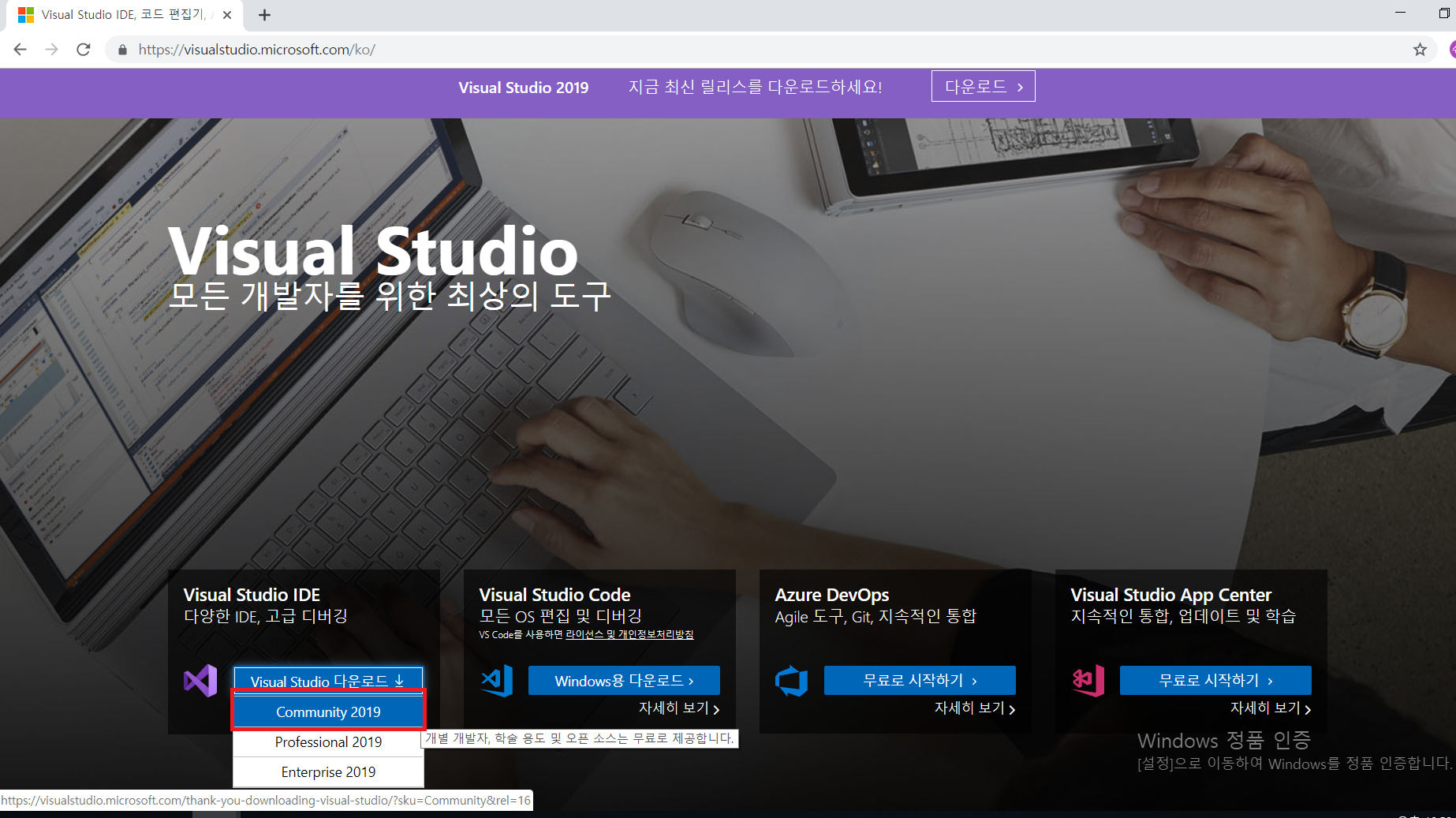1456x818 pixels.
Task: Choose Professional 2019 from the download menu
Action: [x=328, y=742]
